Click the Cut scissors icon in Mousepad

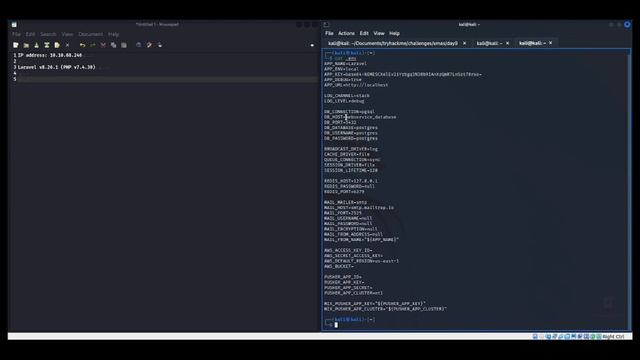(x=103, y=45)
